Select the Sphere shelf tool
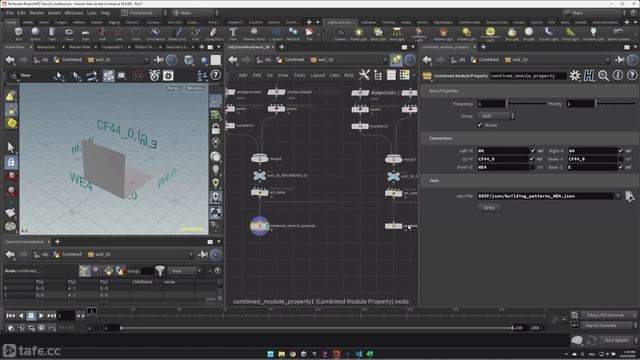 36,33
